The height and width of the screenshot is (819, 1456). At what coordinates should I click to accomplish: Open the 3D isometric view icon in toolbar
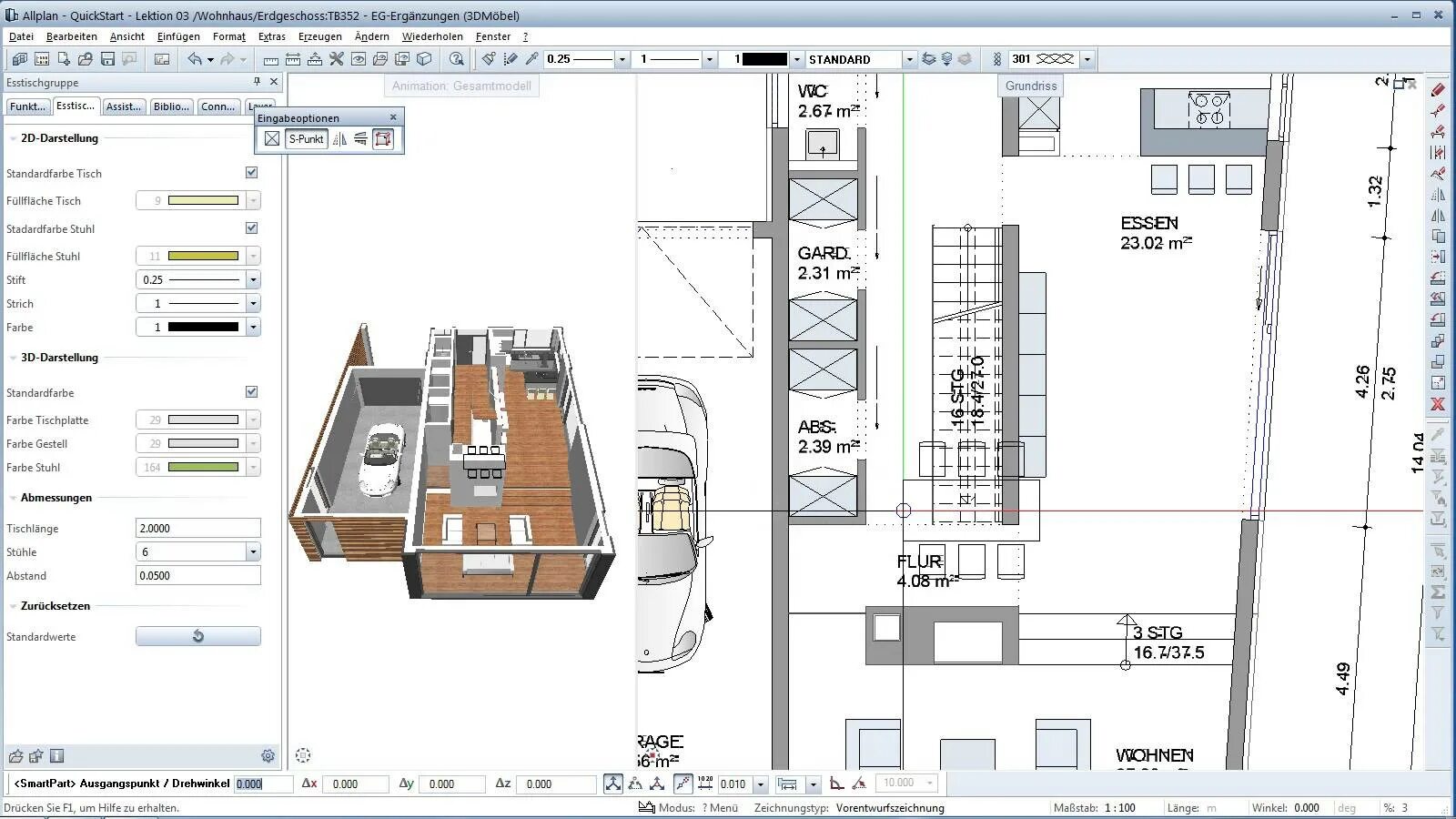click(x=424, y=58)
